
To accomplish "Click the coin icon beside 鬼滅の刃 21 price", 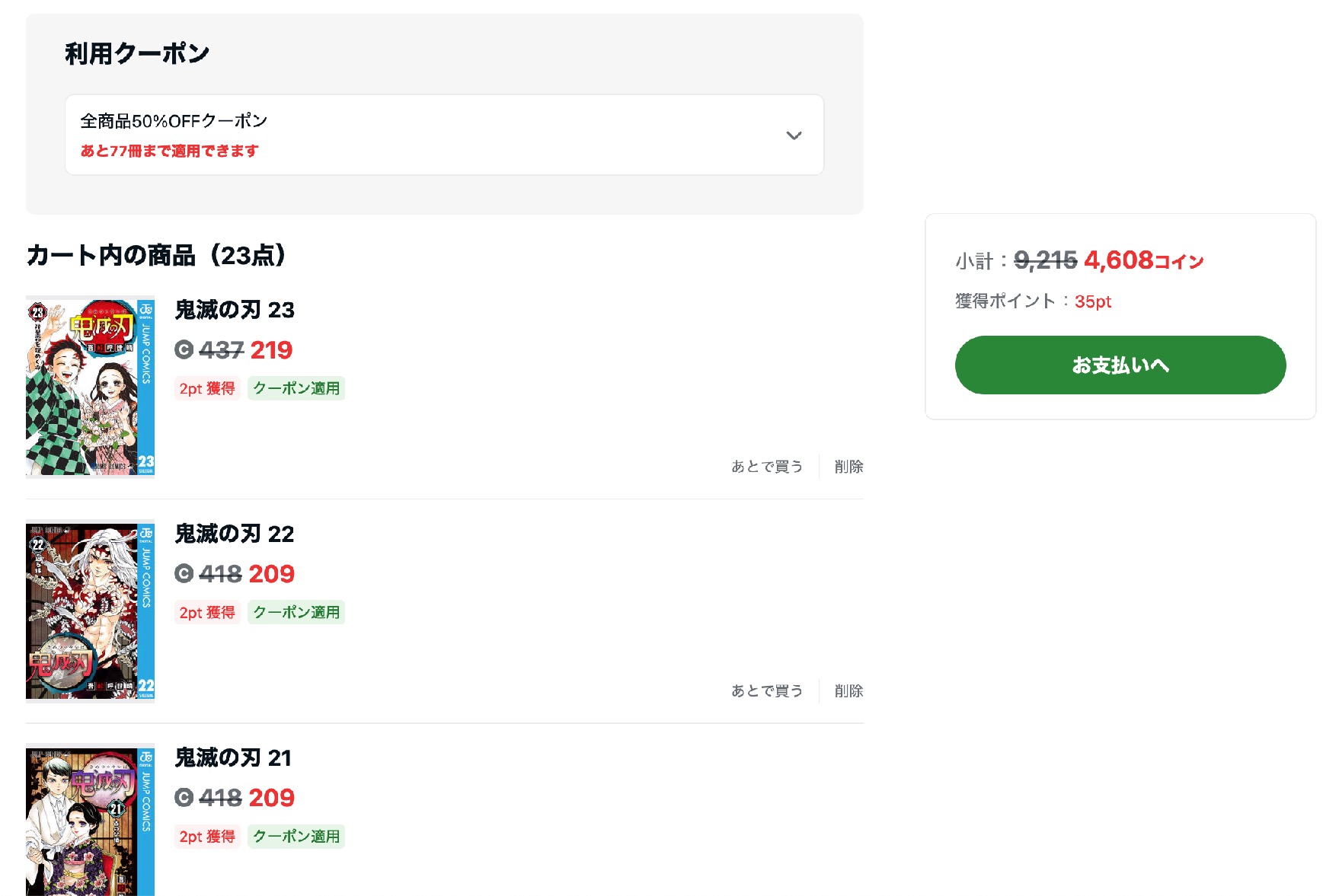I will coord(184,797).
